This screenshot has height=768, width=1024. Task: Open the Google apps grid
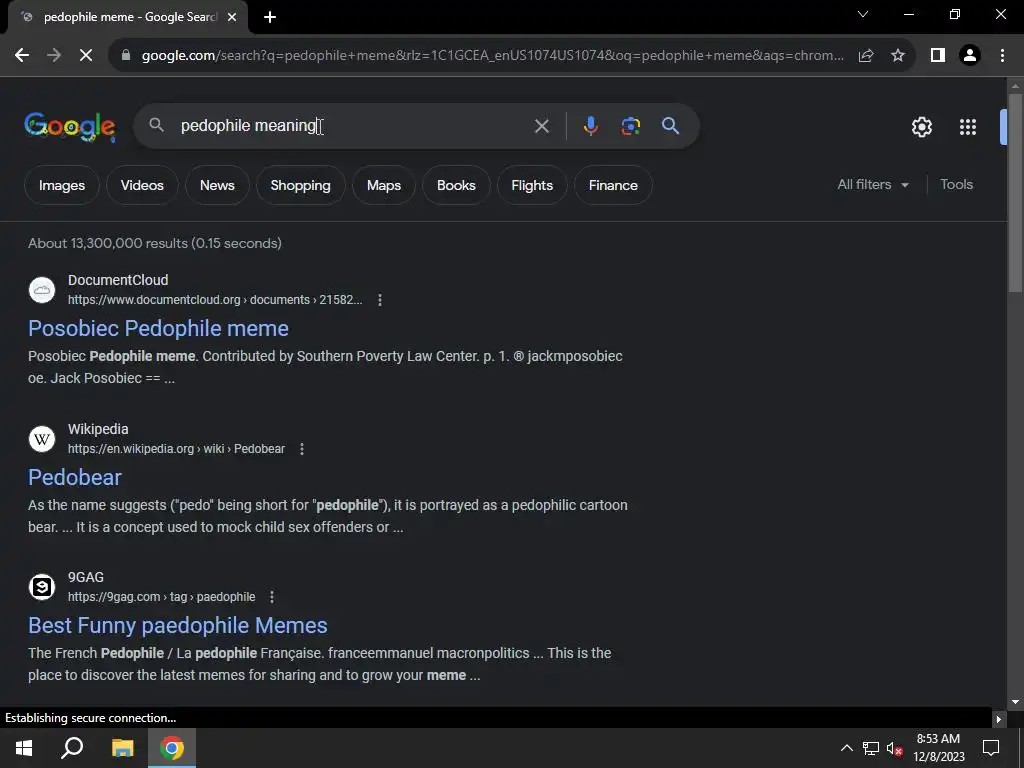pyautogui.click(x=968, y=127)
